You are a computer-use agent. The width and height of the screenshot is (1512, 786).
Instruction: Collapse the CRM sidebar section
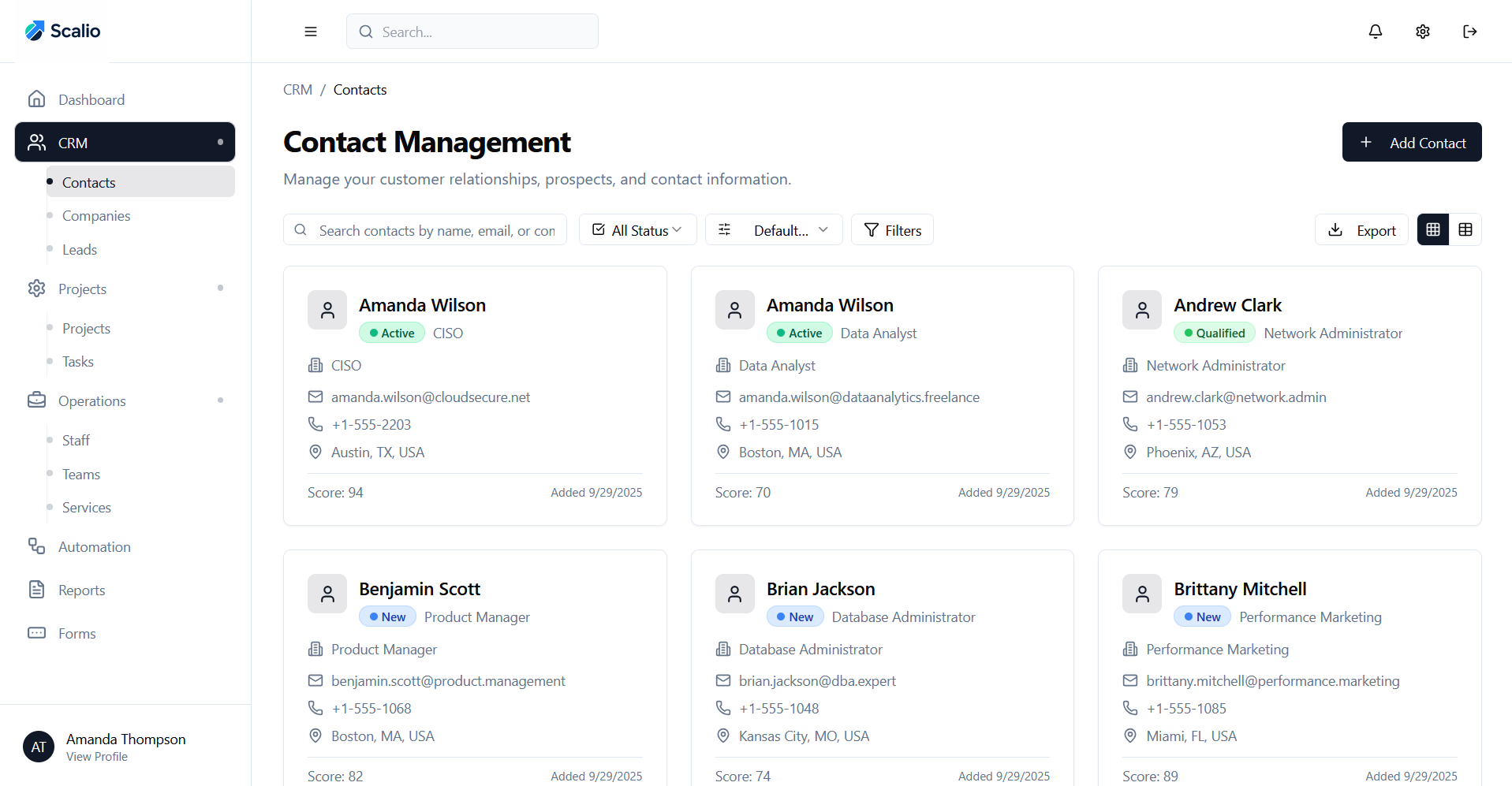pyautogui.click(x=125, y=143)
